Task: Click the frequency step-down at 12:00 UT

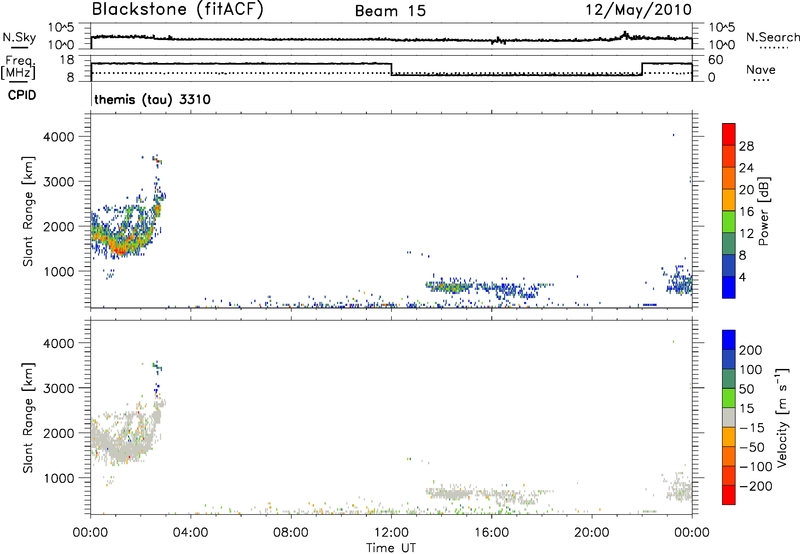Action: (391, 69)
